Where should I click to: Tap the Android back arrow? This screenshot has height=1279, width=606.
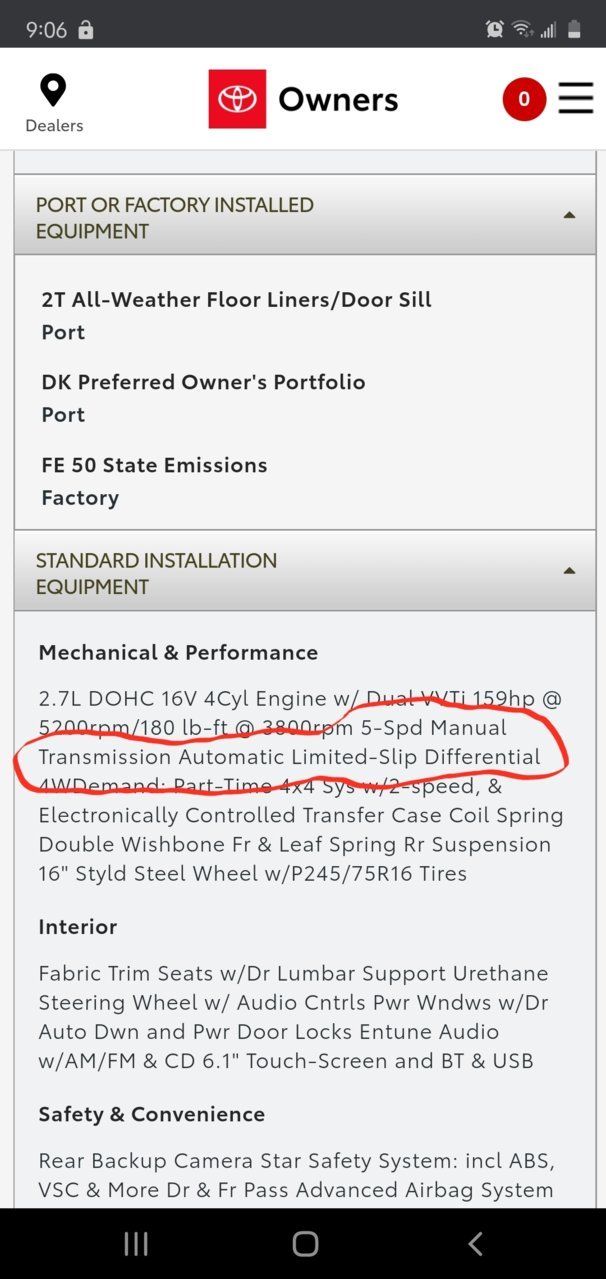click(475, 1243)
